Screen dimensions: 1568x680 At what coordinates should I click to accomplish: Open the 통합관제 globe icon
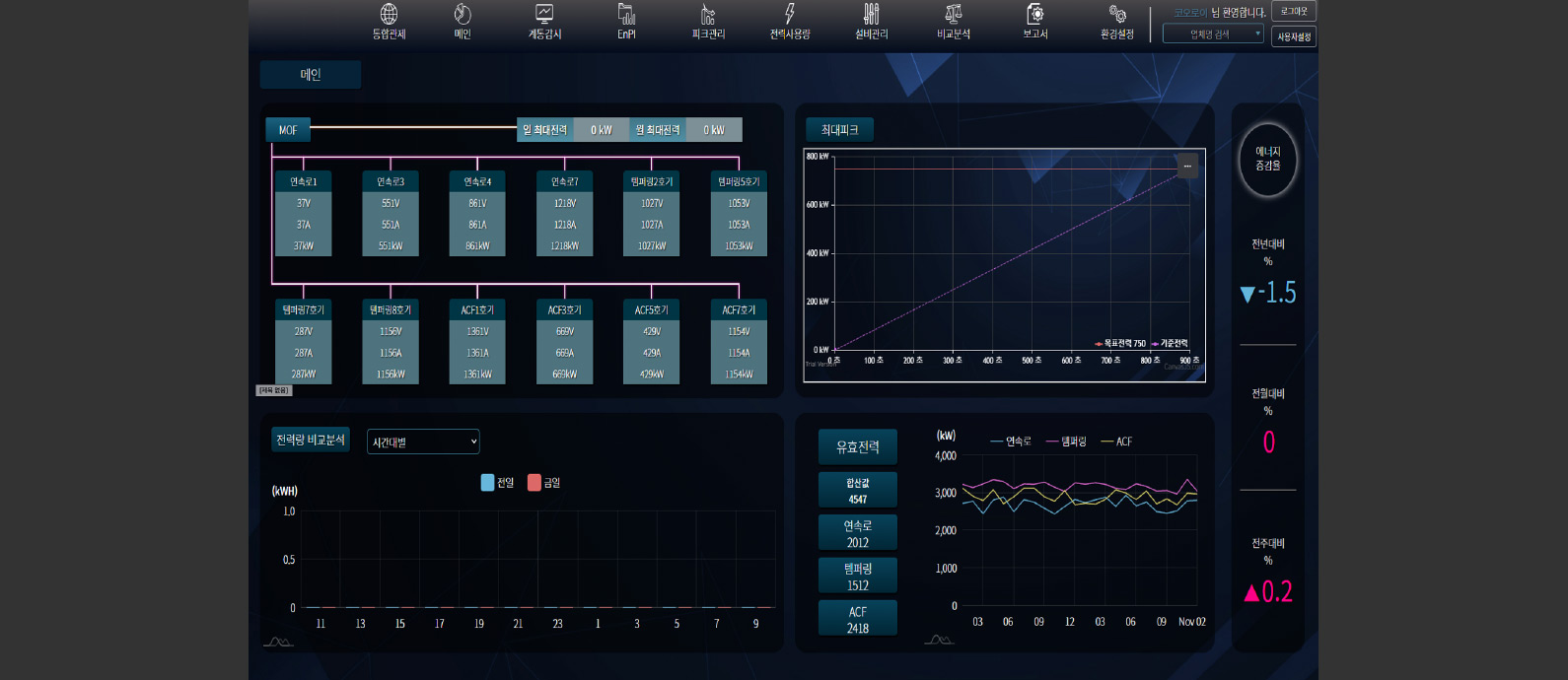(x=389, y=15)
